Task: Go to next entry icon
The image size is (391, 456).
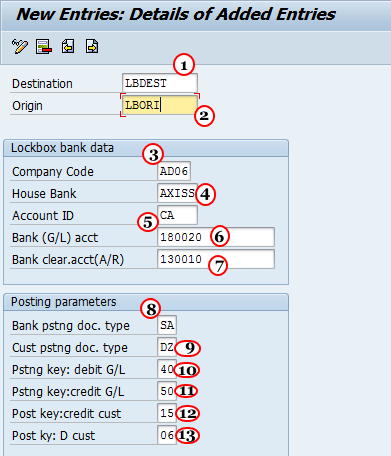Action: click(92, 46)
